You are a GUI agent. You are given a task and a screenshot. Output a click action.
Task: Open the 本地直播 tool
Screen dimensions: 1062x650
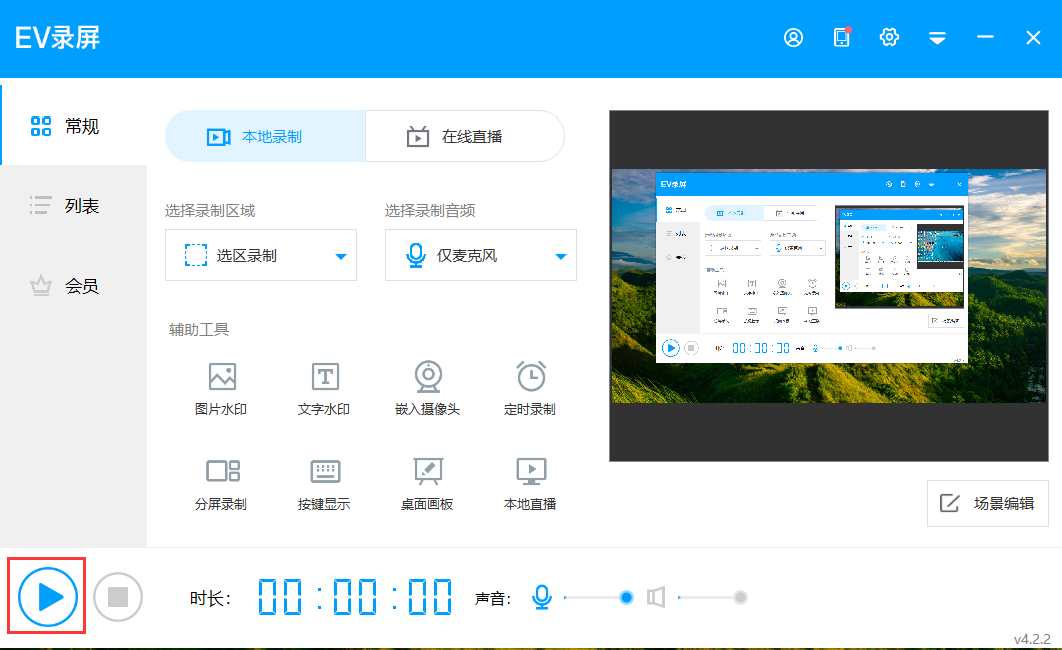click(530, 484)
